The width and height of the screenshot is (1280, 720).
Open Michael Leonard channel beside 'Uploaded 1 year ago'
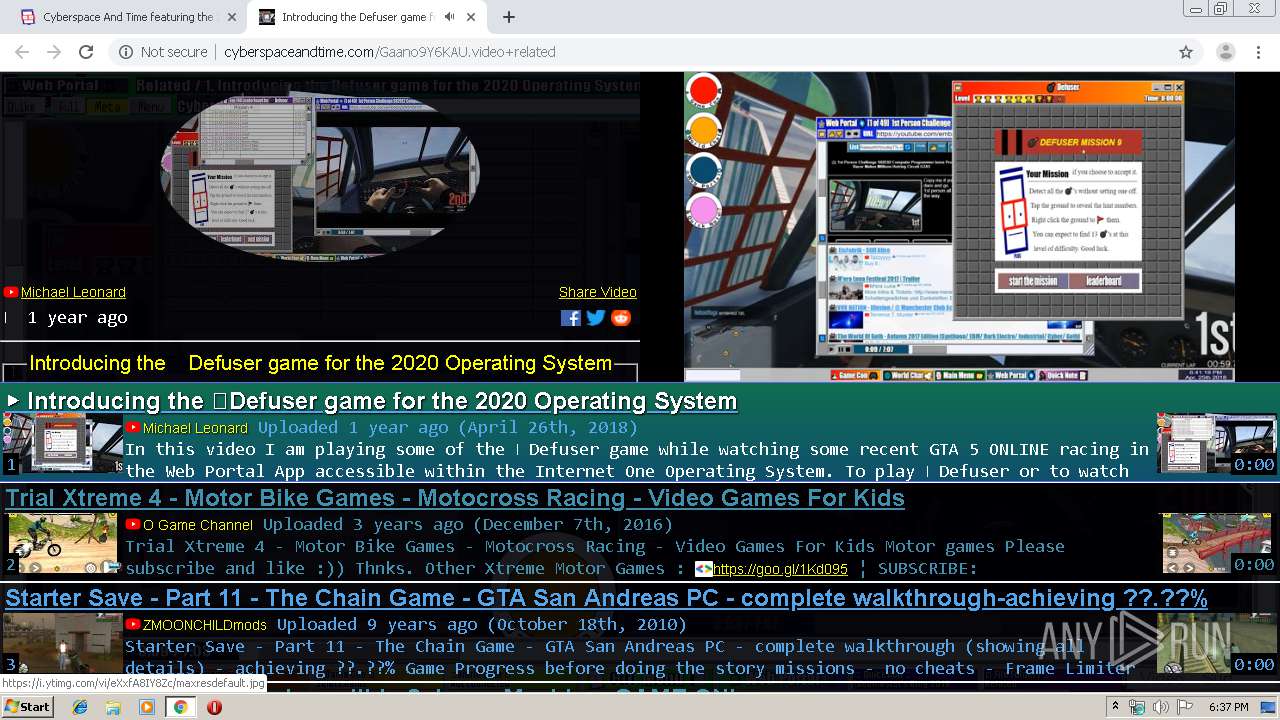[195, 428]
